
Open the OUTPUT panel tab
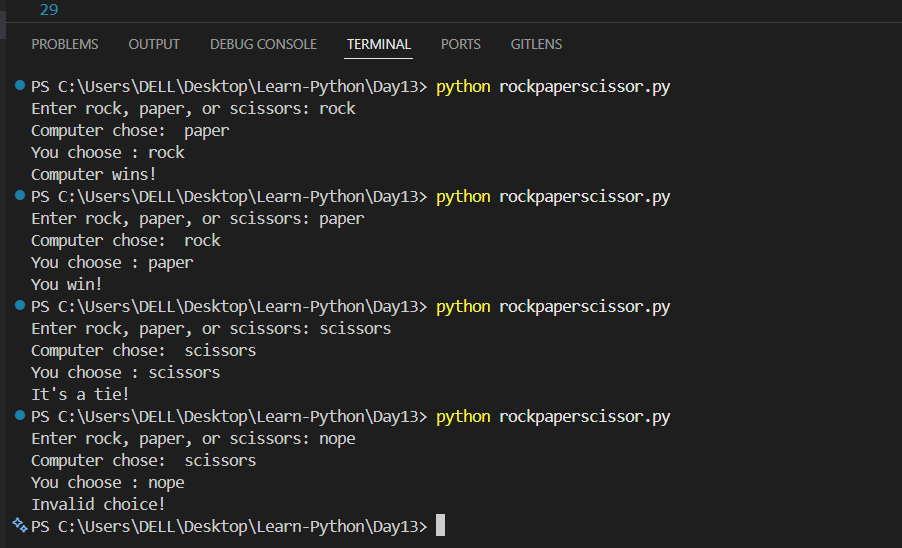click(154, 44)
